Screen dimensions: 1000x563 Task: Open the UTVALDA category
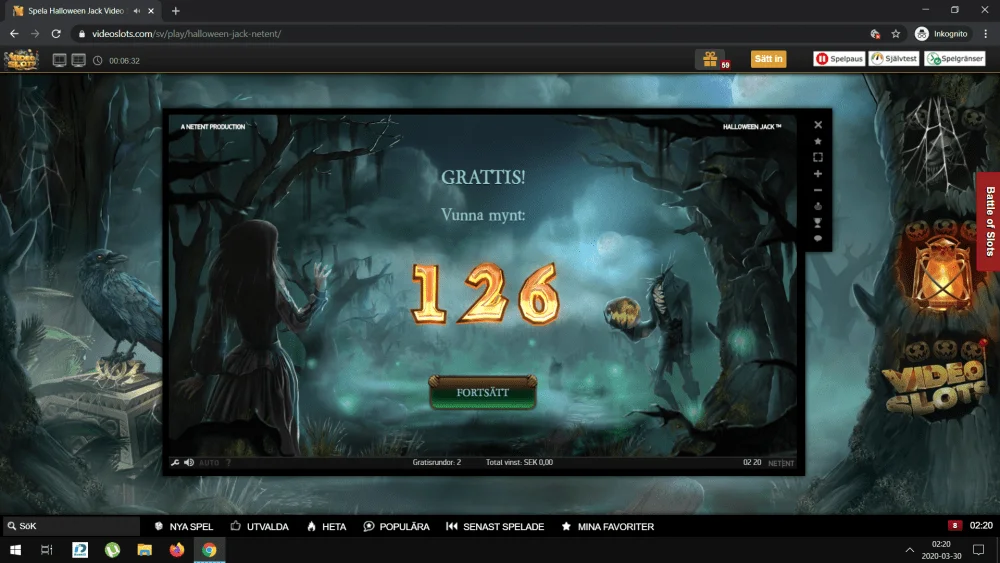(260, 527)
